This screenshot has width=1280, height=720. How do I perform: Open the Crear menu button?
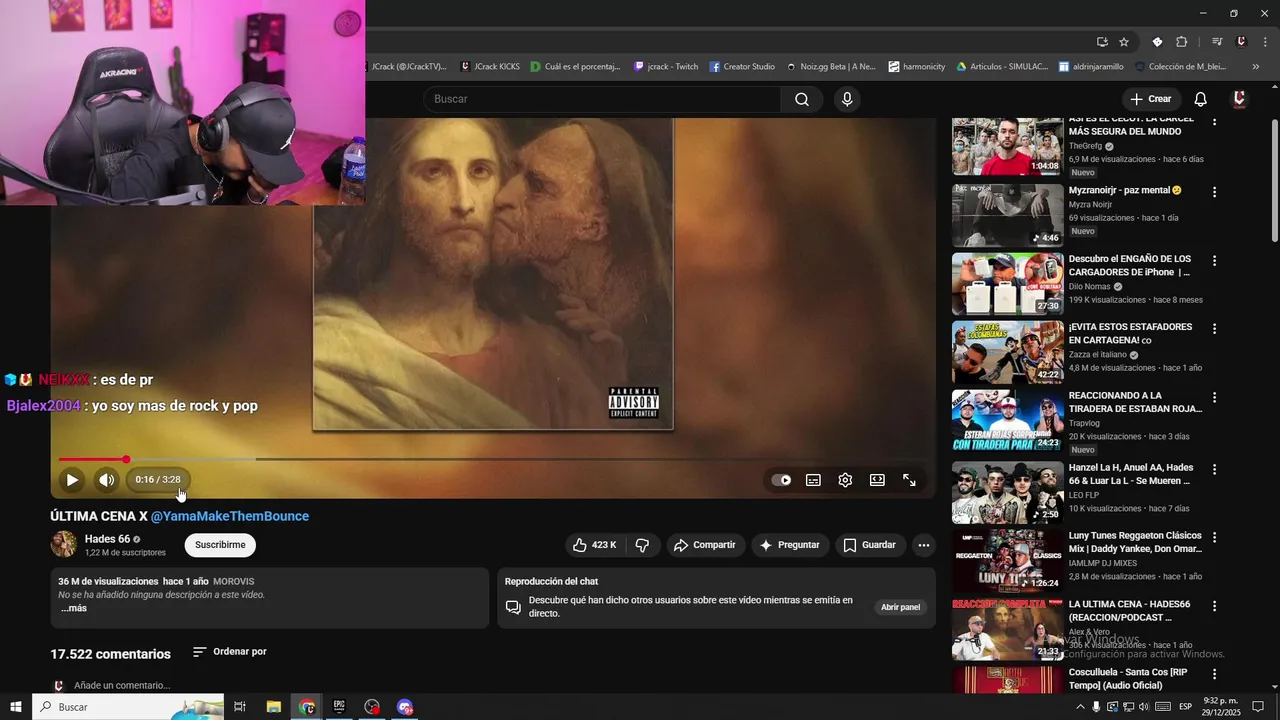point(1150,99)
